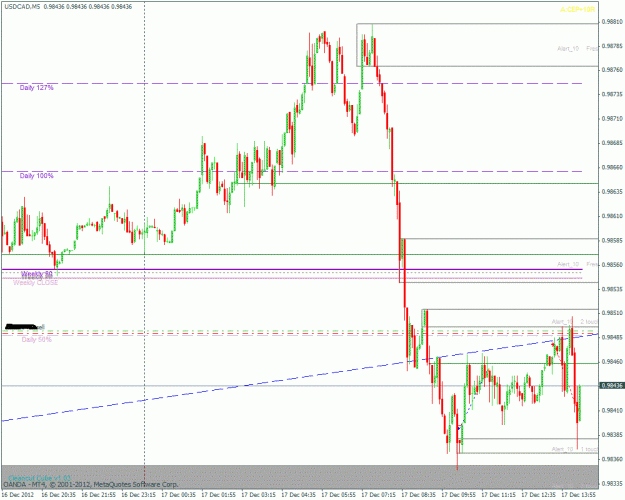
Task: Click price scale value 0.98660
Action: pos(612,167)
